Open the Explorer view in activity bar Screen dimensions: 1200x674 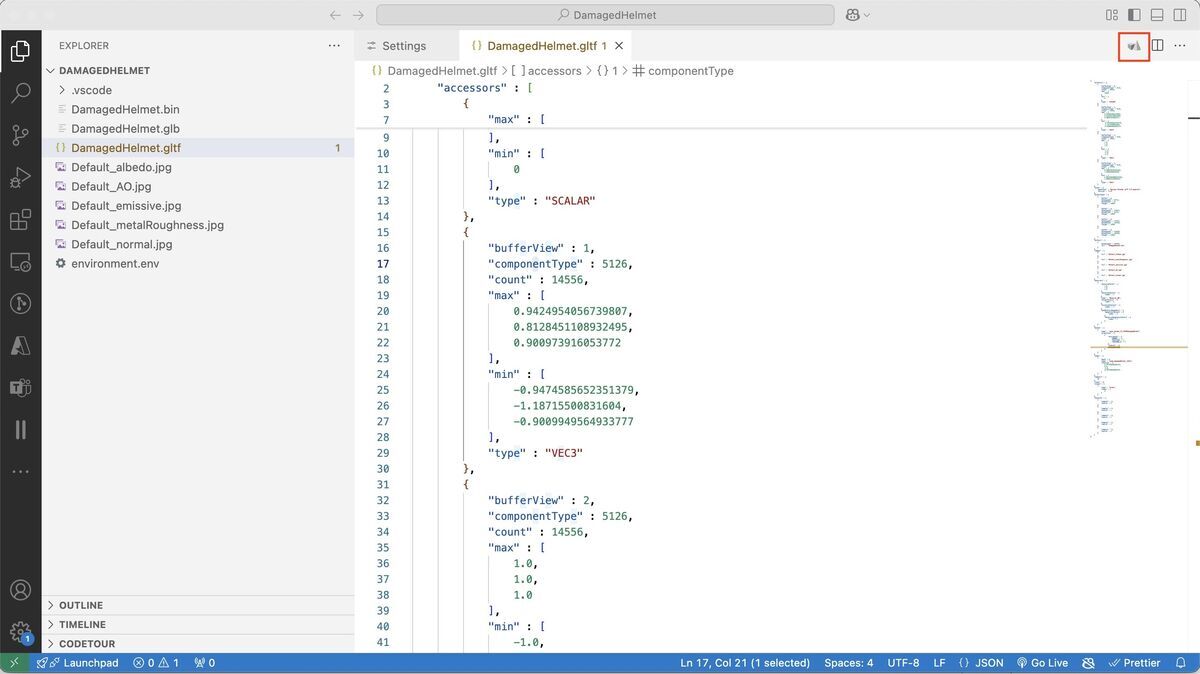pos(20,51)
